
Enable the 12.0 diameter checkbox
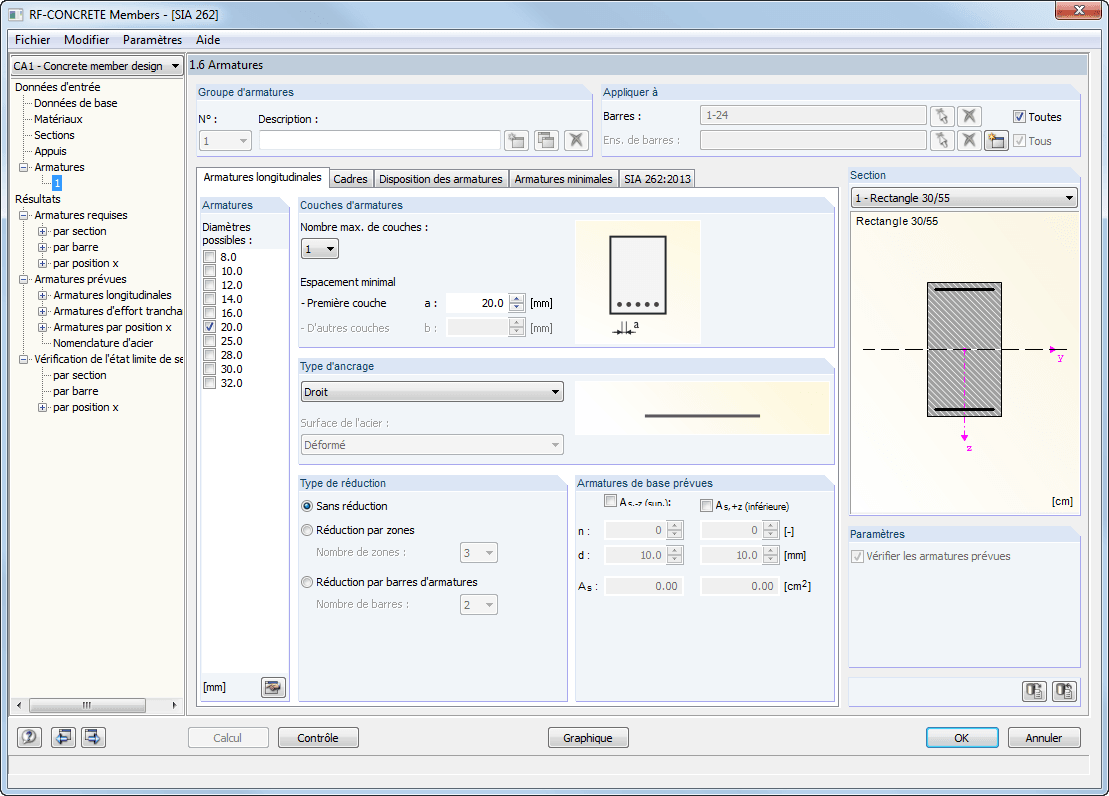209,284
